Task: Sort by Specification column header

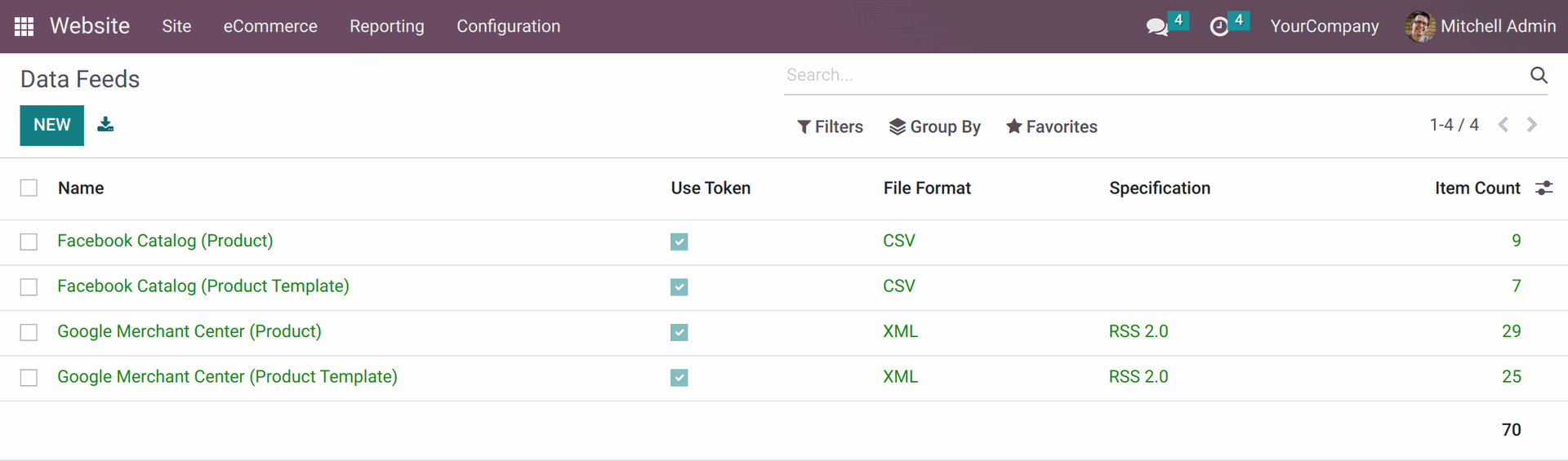Action: click(x=1160, y=188)
